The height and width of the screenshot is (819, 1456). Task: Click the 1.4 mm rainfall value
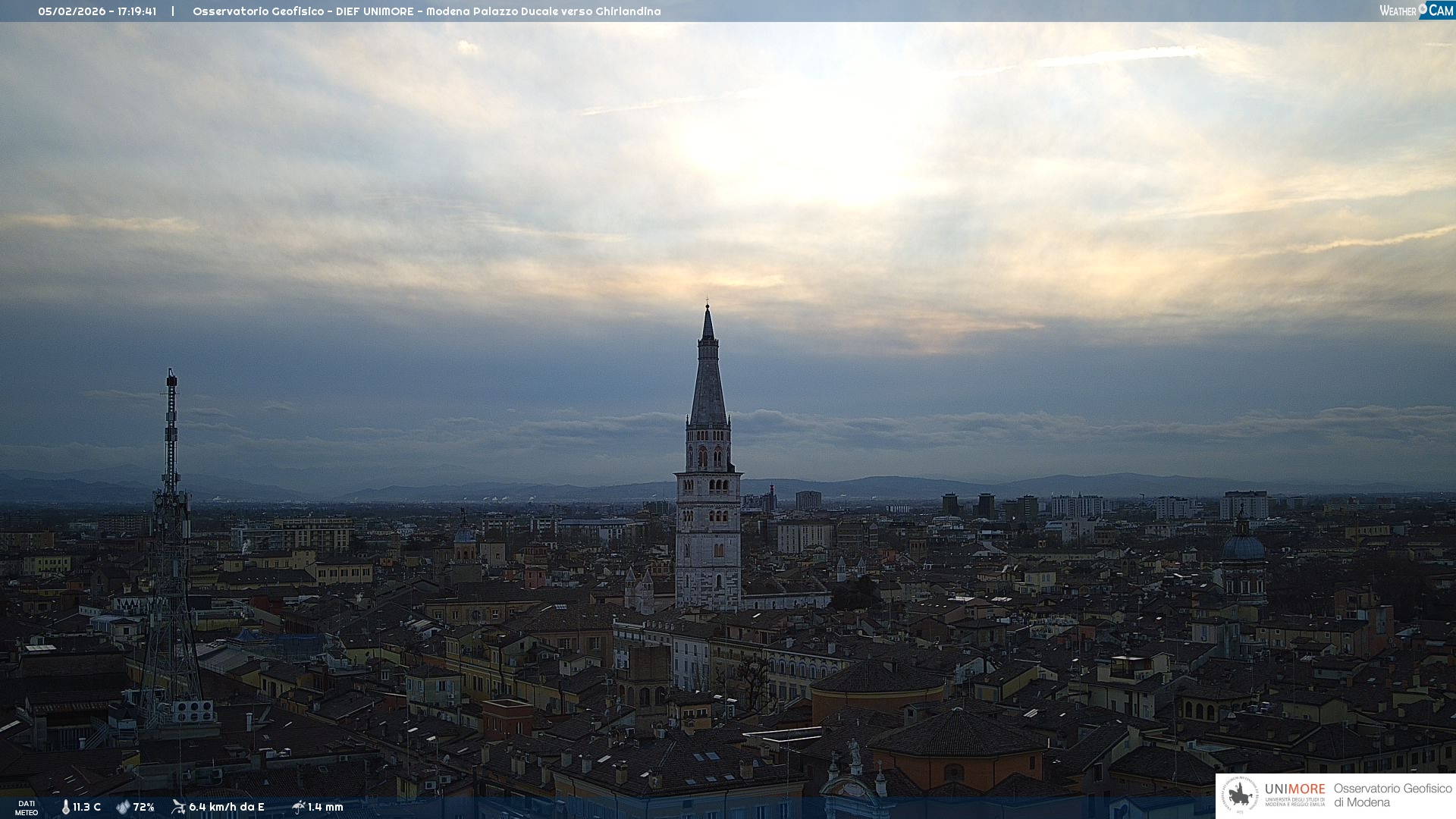click(326, 808)
